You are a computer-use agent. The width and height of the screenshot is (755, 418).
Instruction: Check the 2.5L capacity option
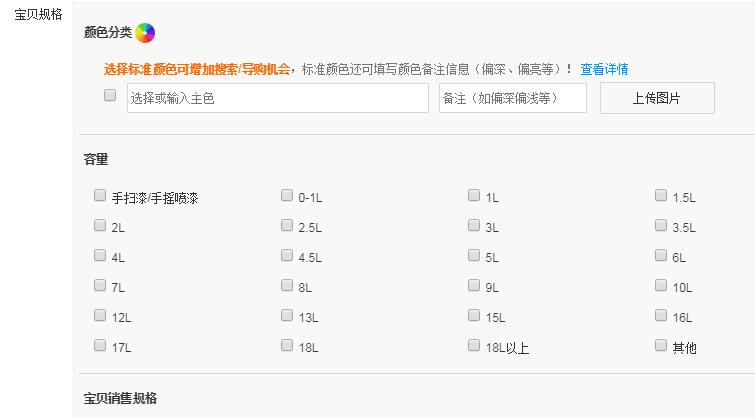[286, 225]
